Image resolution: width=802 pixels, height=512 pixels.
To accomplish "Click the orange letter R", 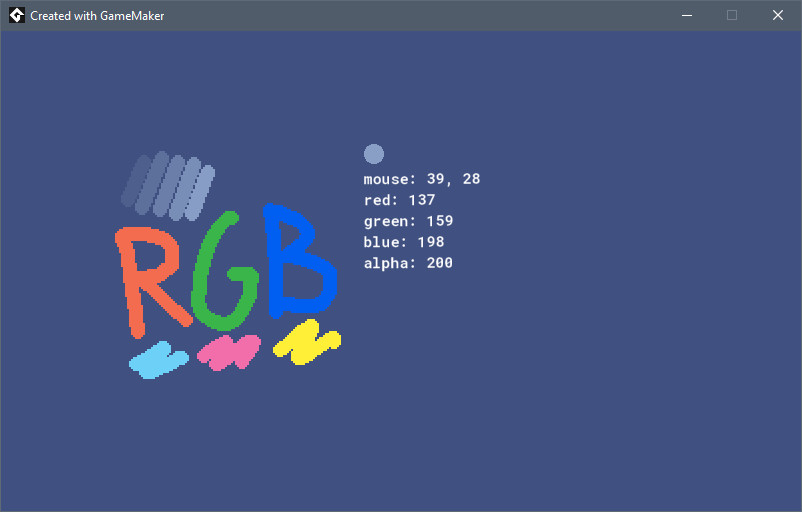I will tap(152, 282).
